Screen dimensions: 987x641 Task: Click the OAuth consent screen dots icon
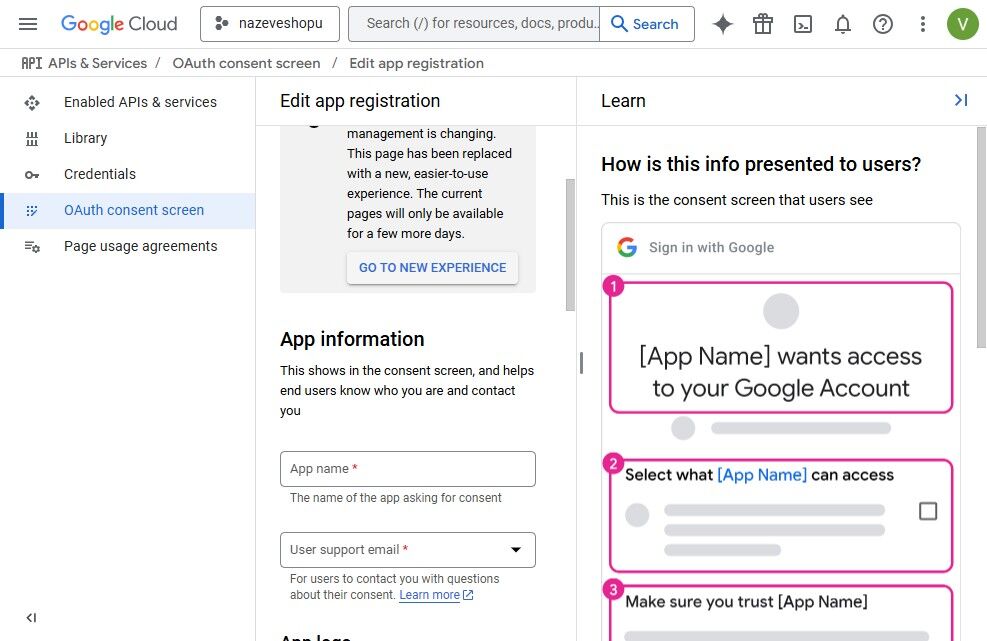[31, 210]
